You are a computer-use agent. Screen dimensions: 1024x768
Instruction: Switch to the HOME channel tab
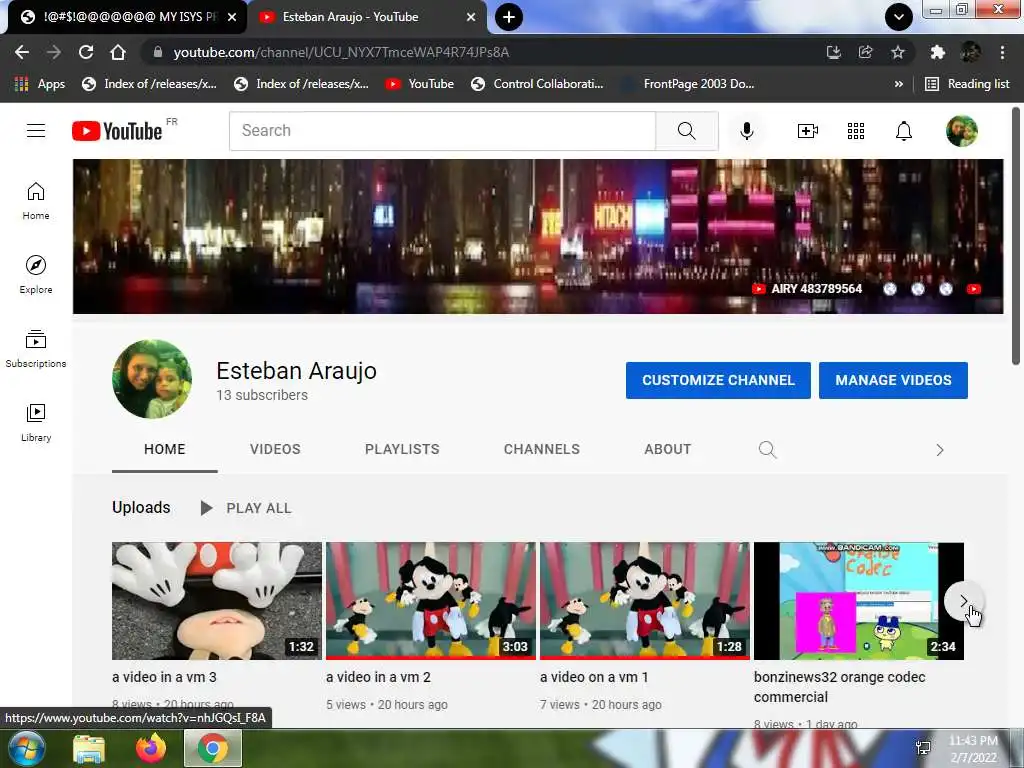tap(165, 449)
